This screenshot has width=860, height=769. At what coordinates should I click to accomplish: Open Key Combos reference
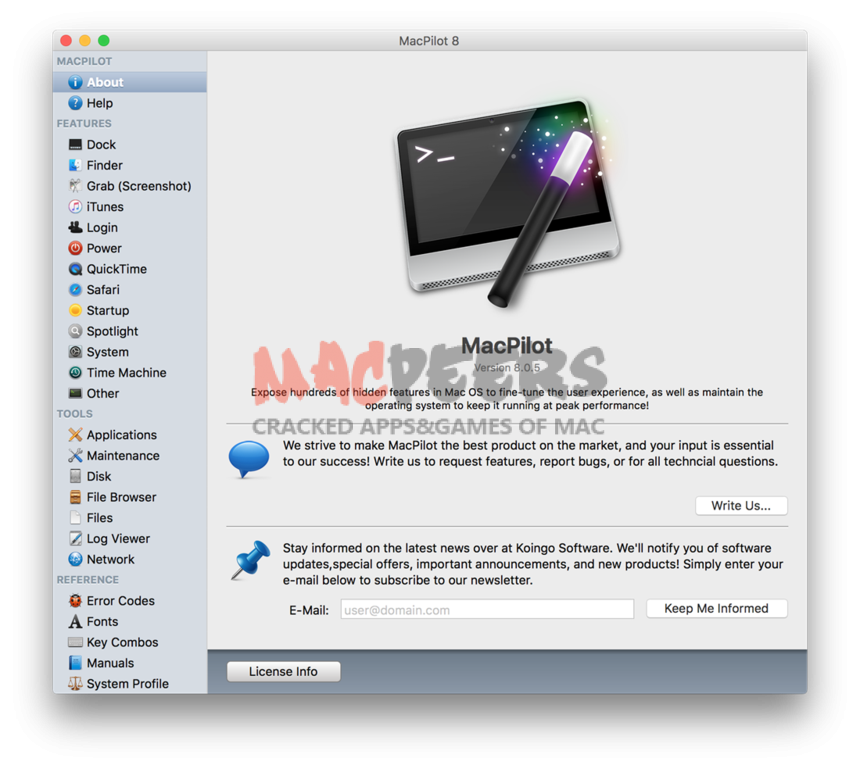[130, 642]
